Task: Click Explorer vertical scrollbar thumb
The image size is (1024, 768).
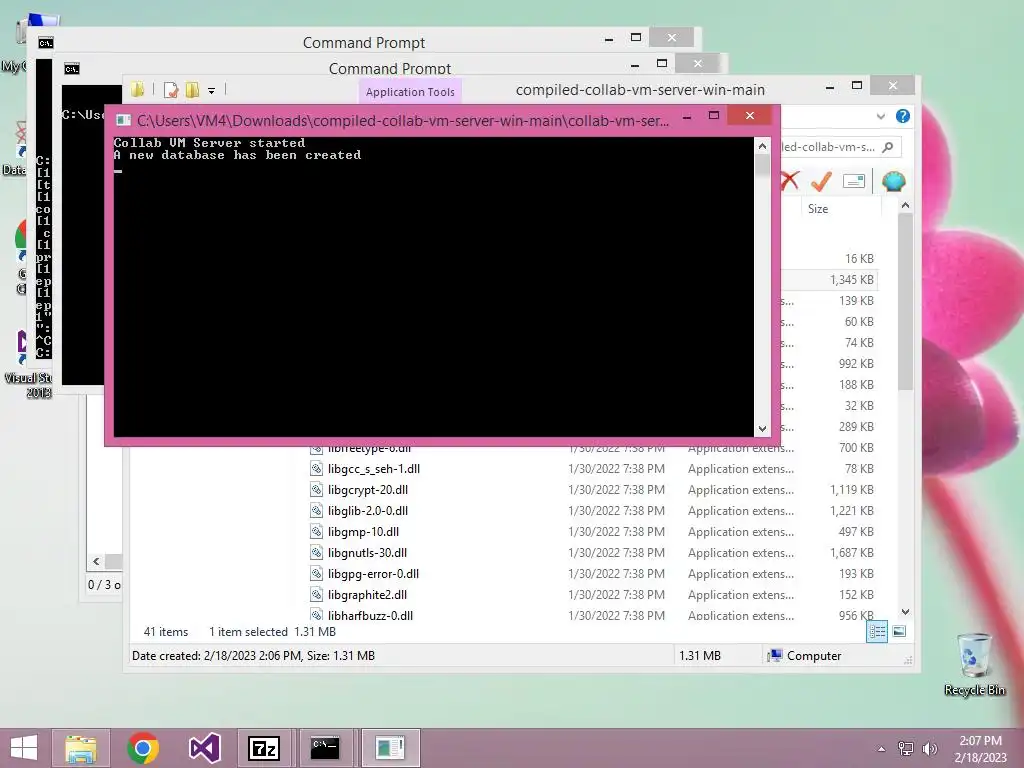Action: [905, 302]
